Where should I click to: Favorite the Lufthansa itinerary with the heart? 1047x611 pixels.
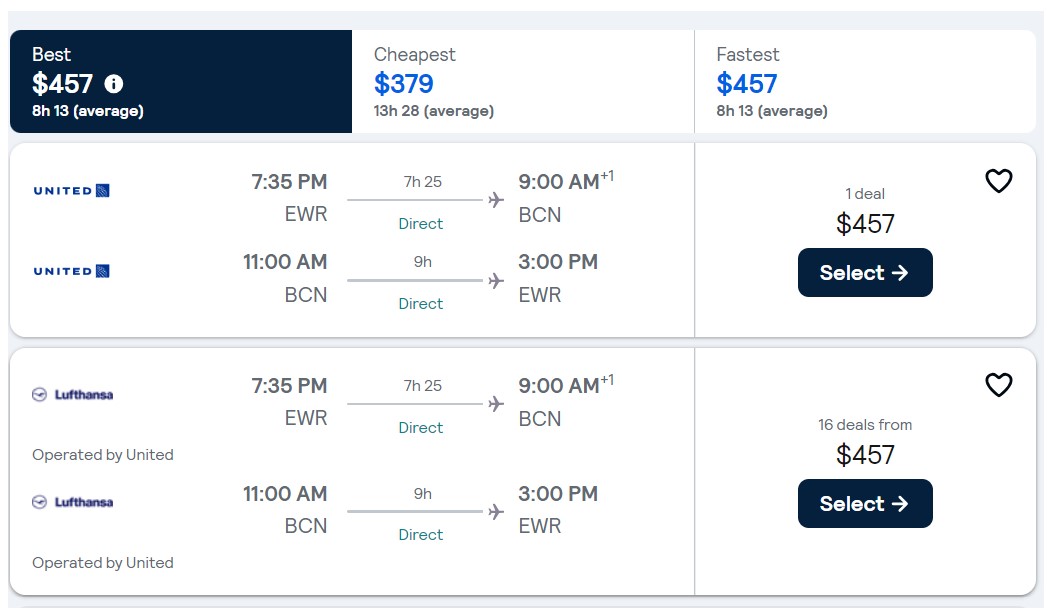[998, 384]
